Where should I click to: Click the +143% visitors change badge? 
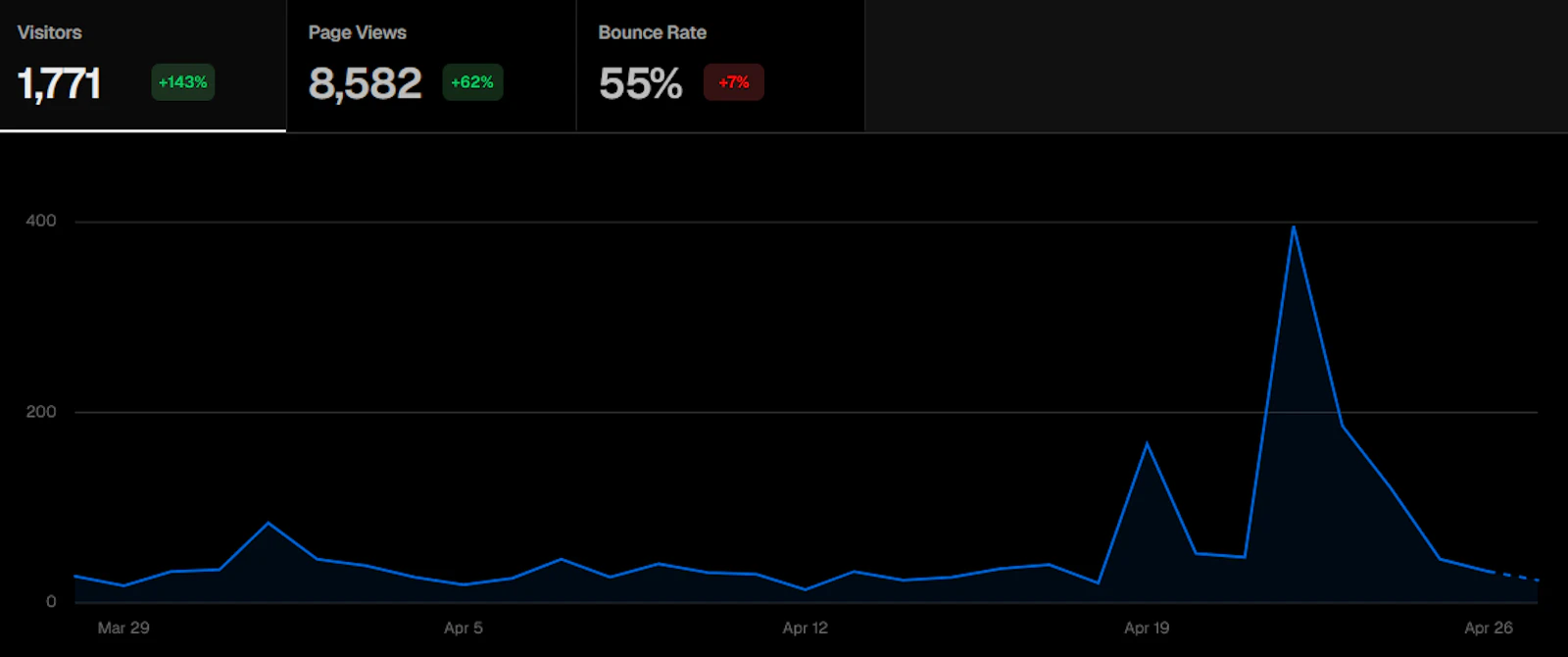pyautogui.click(x=183, y=82)
